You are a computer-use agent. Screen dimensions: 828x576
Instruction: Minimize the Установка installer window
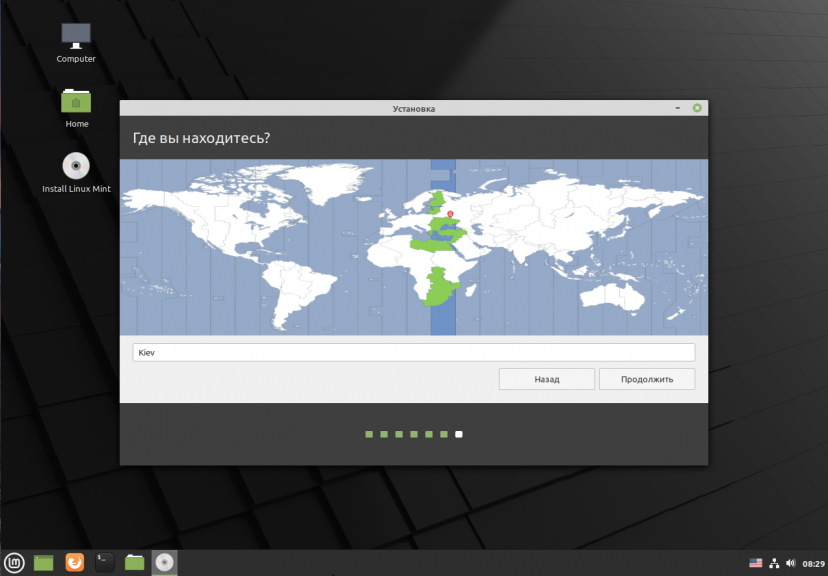tap(678, 108)
